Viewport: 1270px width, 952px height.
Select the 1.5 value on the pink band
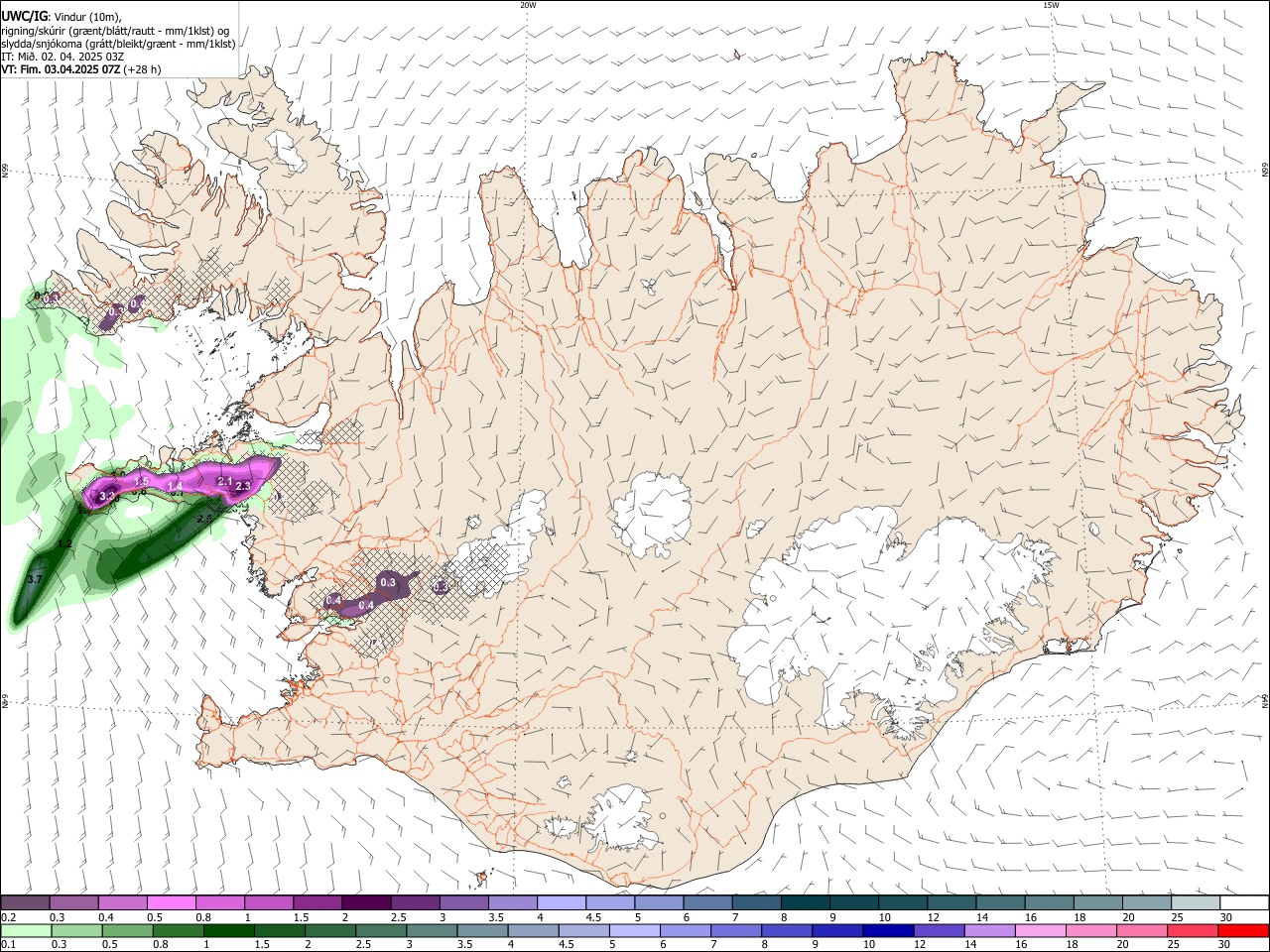141,481
